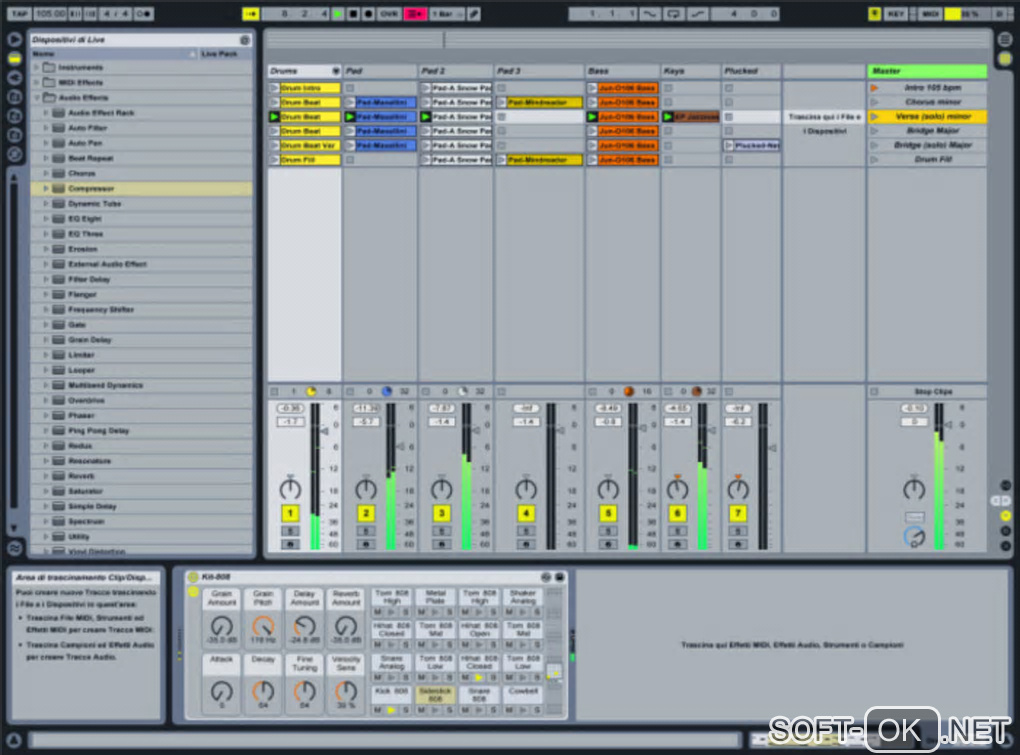Launch the Intro 105 bpm scene
This screenshot has height=755, width=1020.
point(875,88)
